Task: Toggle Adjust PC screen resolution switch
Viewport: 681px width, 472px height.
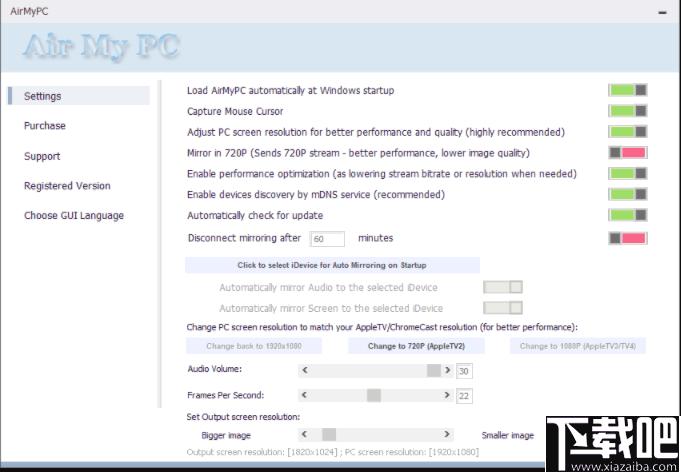Action: tap(628, 132)
